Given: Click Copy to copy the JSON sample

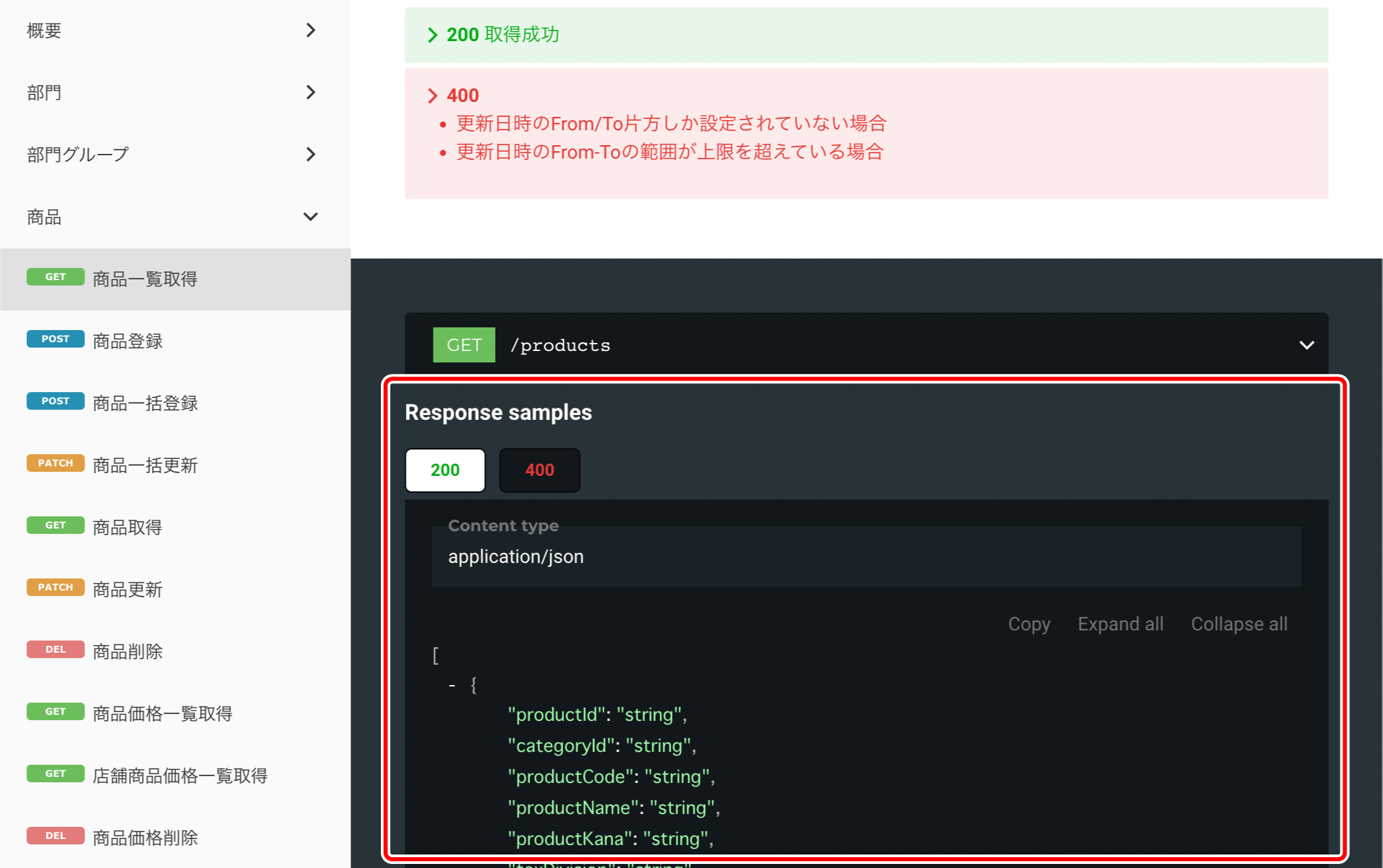Looking at the screenshot, I should click(x=1028, y=624).
